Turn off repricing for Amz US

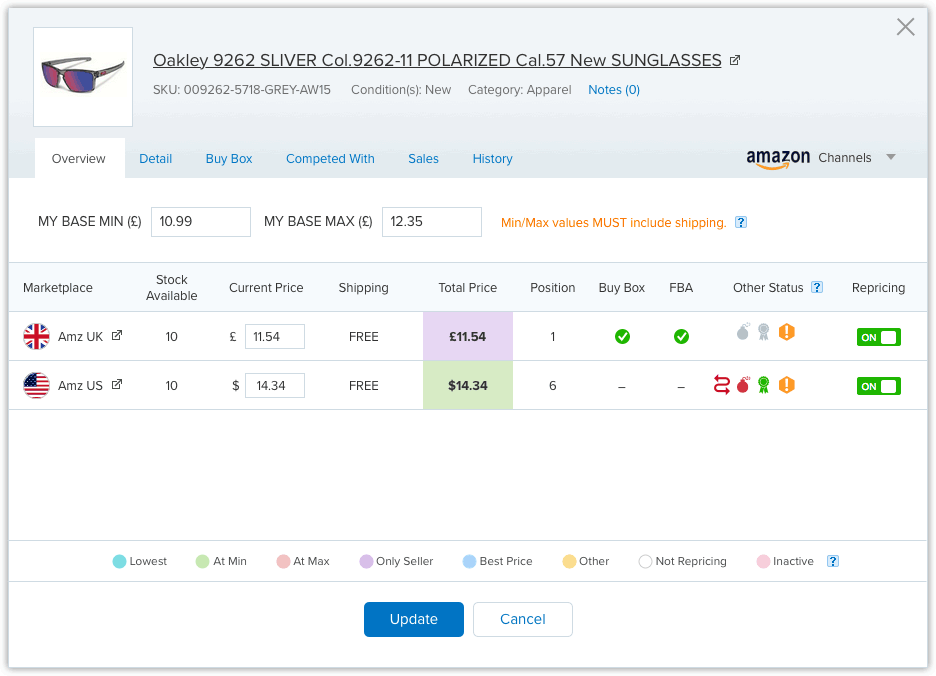(x=879, y=386)
